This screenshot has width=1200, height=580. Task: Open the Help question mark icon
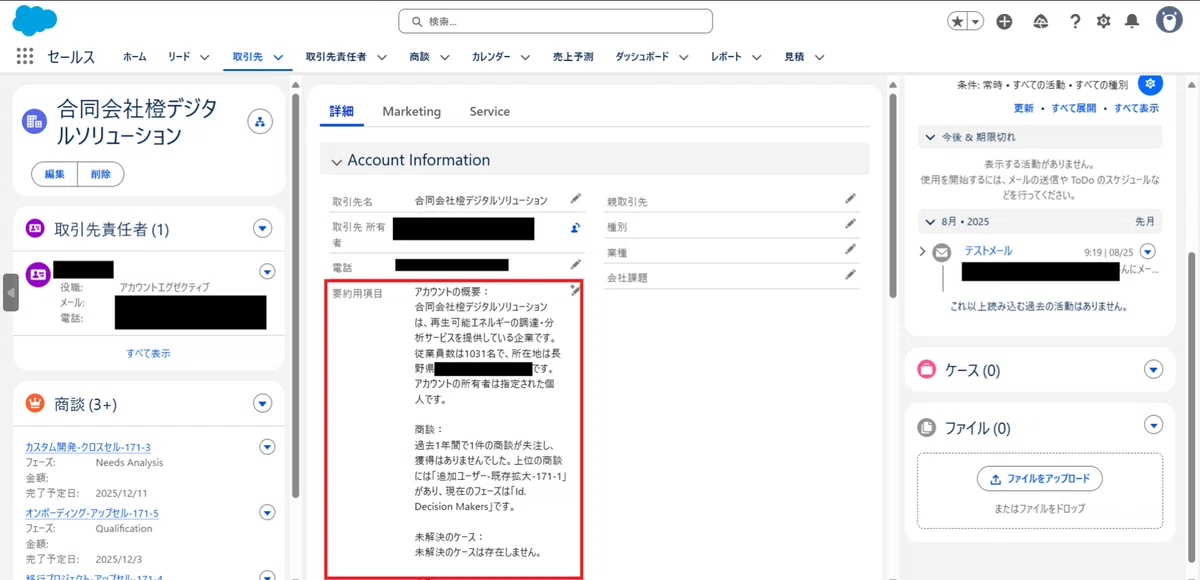coord(1075,21)
